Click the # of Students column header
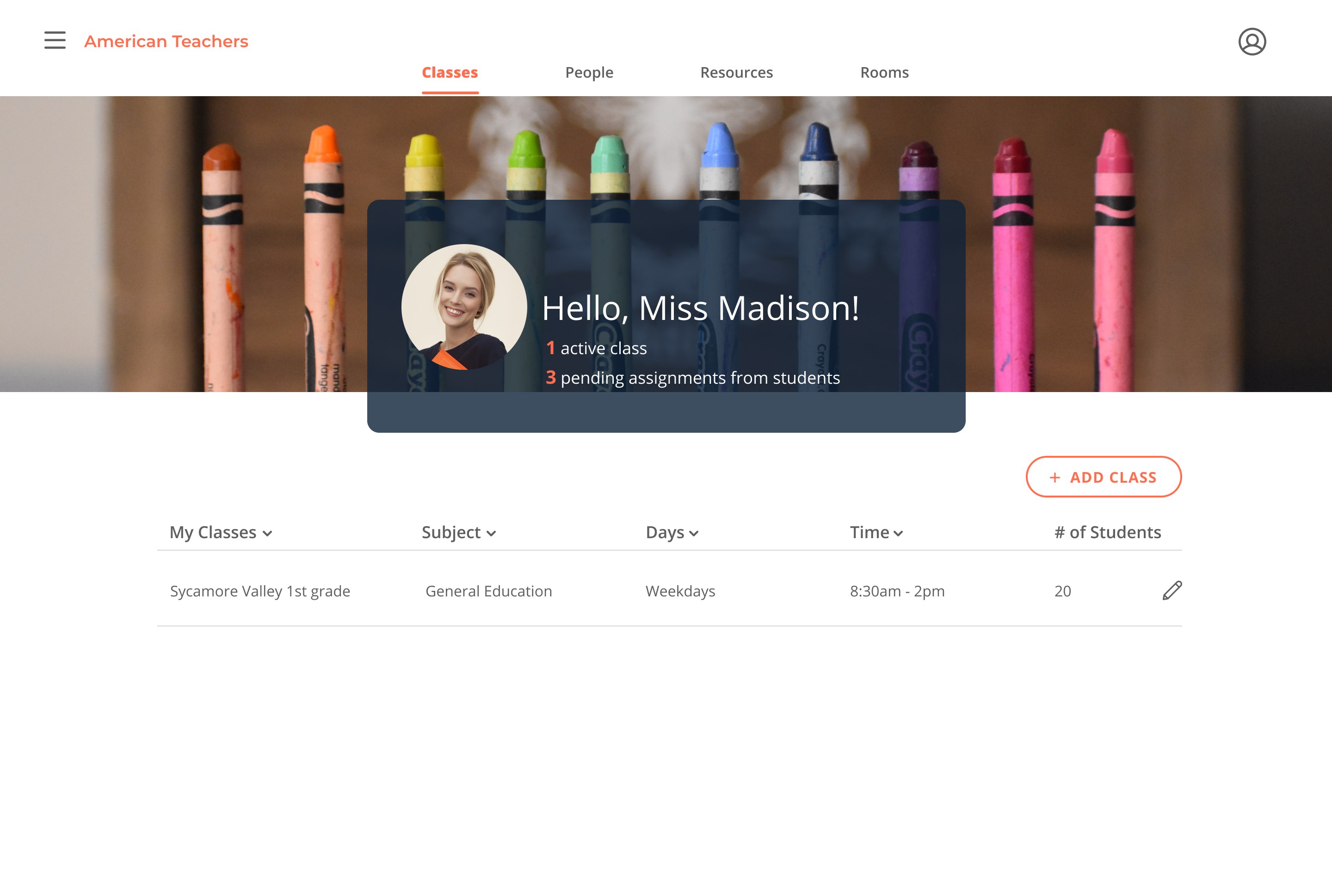Viewport: 1332px width, 896px height. [x=1107, y=532]
